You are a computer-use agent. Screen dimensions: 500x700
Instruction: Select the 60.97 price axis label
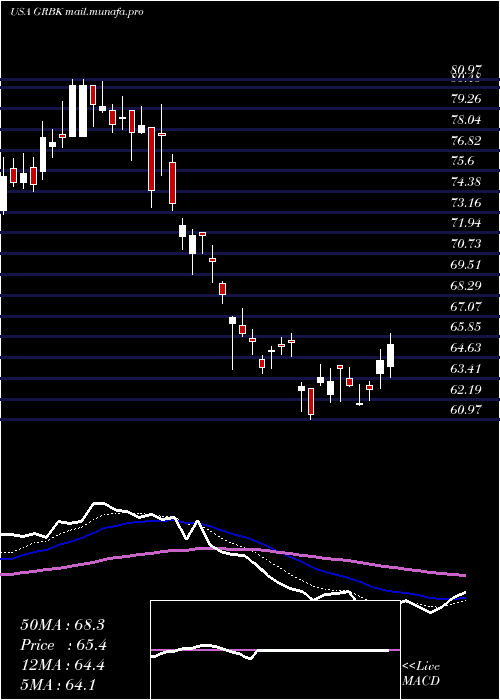coord(467,409)
